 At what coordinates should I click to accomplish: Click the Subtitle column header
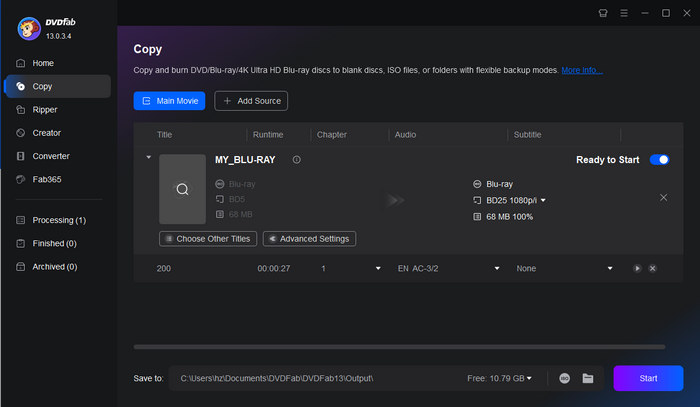(527, 134)
